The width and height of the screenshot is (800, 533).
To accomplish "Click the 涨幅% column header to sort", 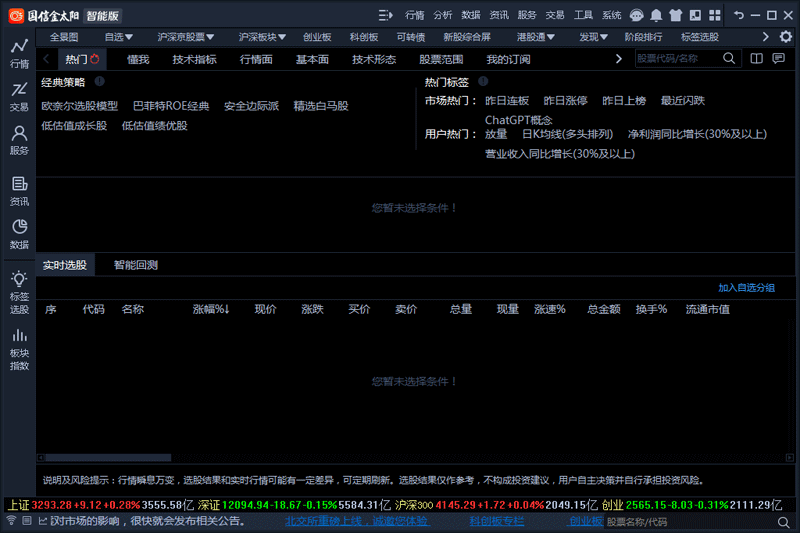I will [x=211, y=310].
